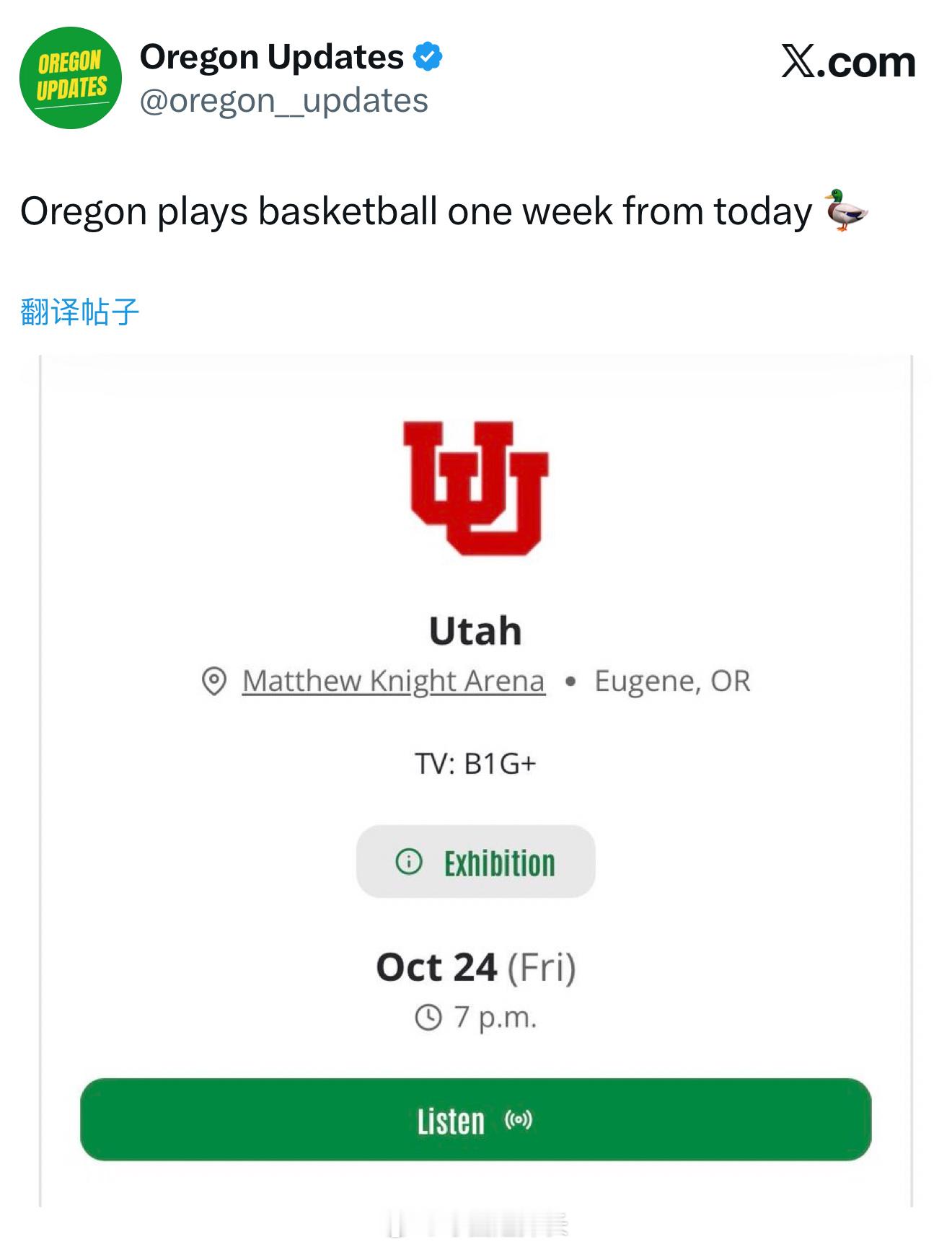Click the broadcast icon on Listen button

click(x=519, y=1120)
